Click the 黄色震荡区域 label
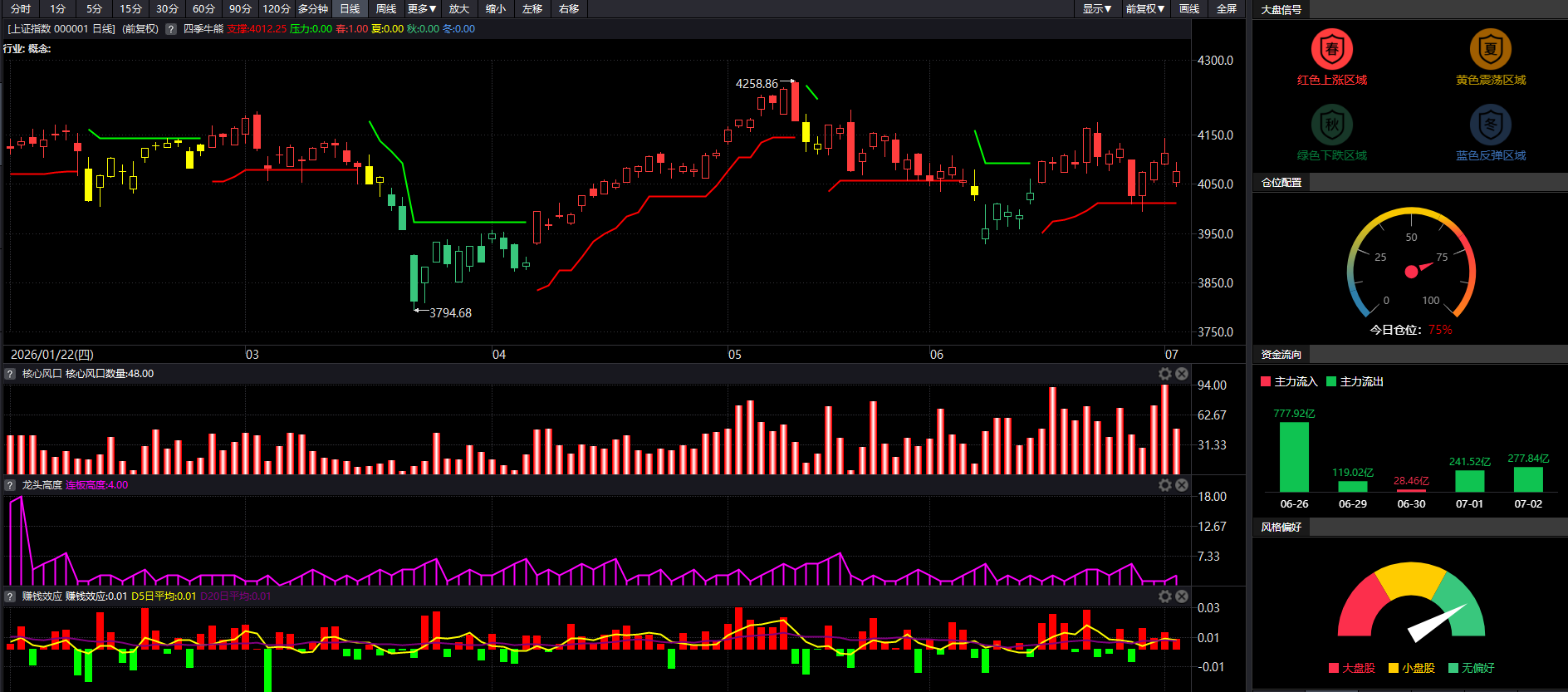 click(1491, 80)
